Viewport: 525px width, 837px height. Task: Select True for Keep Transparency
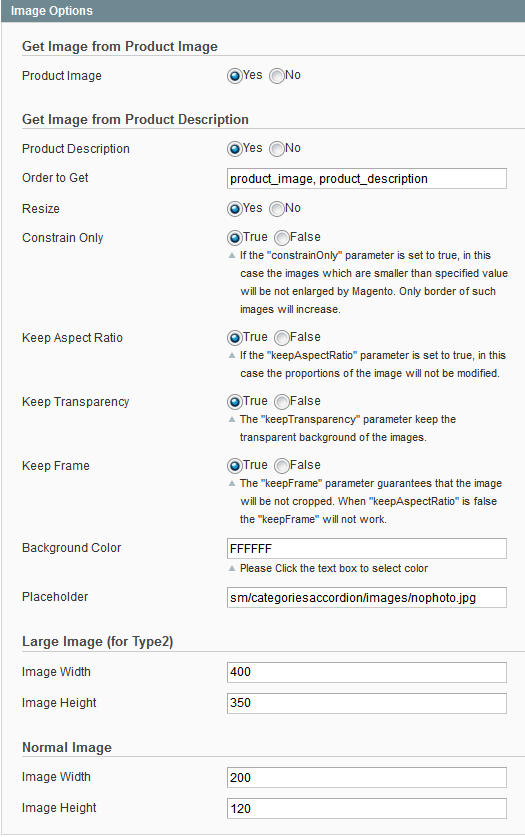(235, 402)
